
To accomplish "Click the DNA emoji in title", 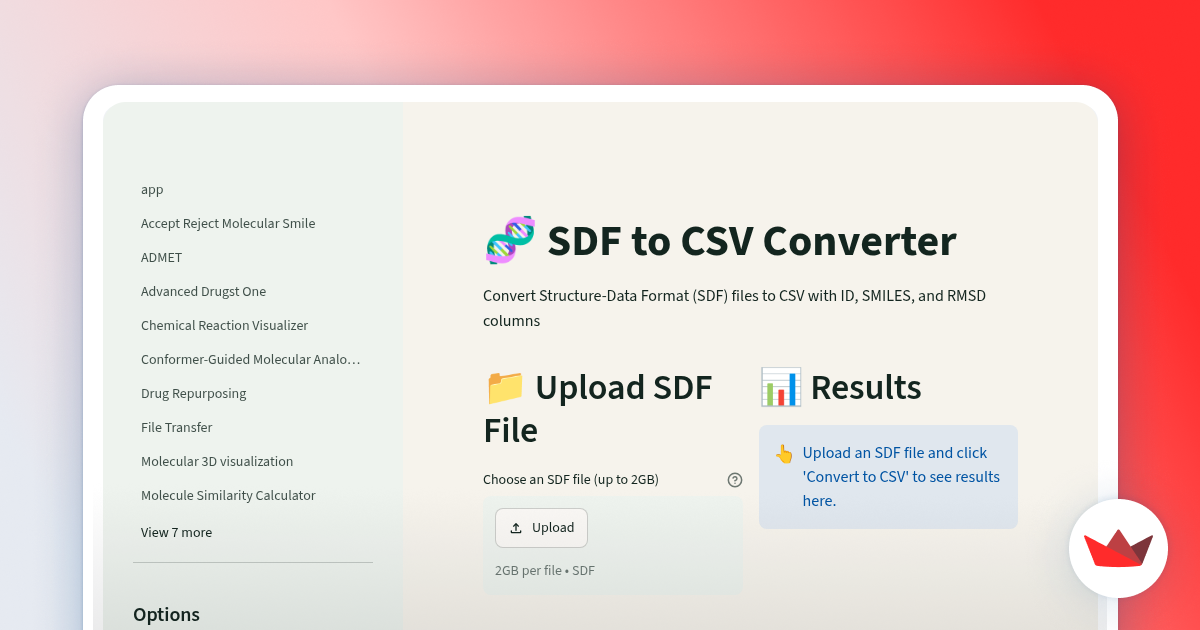I will (510, 241).
